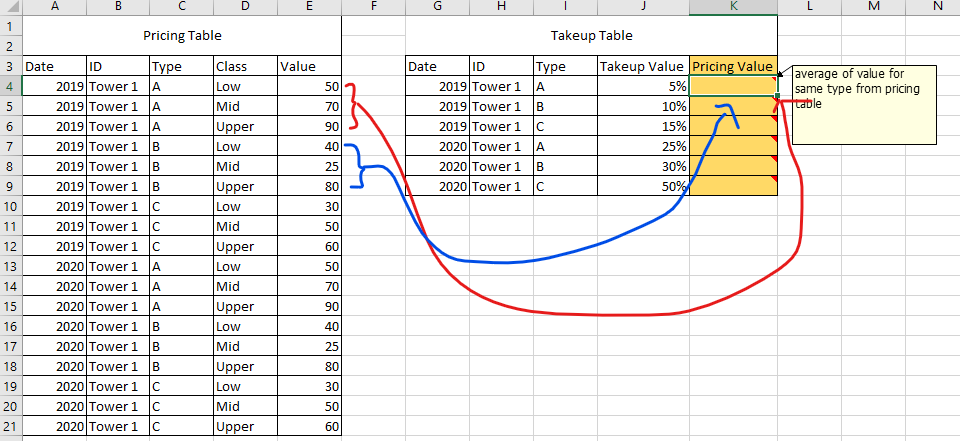
Task: Select row header 7
Action: point(10,146)
